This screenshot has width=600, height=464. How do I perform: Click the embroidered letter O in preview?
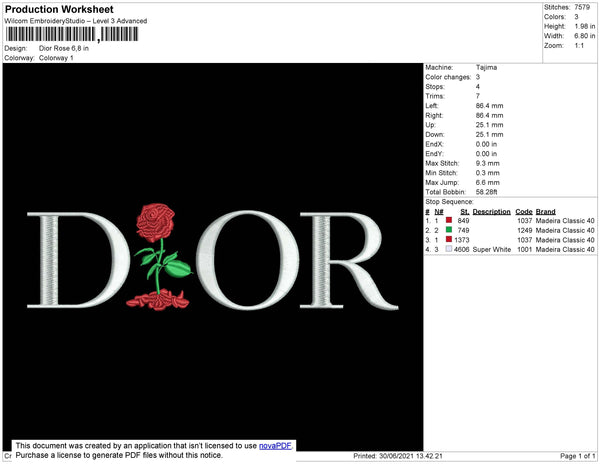point(247,260)
